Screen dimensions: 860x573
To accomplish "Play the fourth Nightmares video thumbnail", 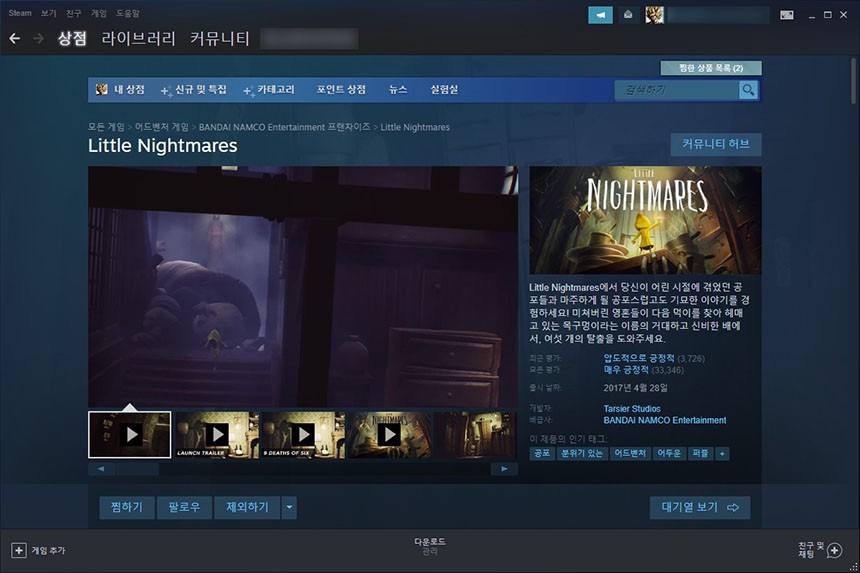I will tap(389, 435).
